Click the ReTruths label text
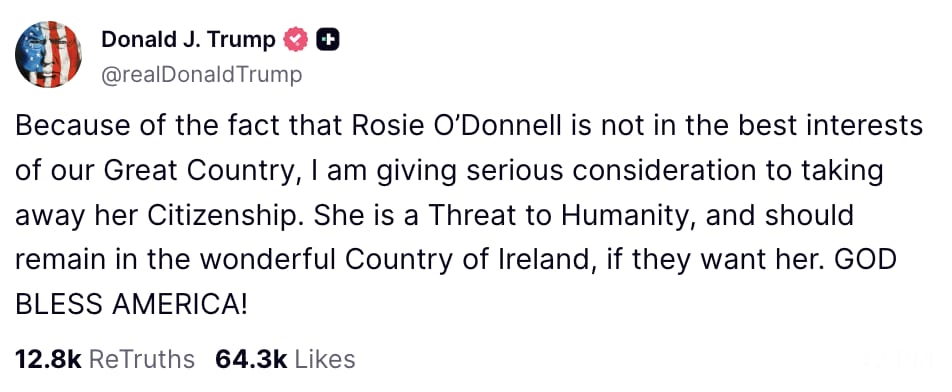 click(142, 359)
